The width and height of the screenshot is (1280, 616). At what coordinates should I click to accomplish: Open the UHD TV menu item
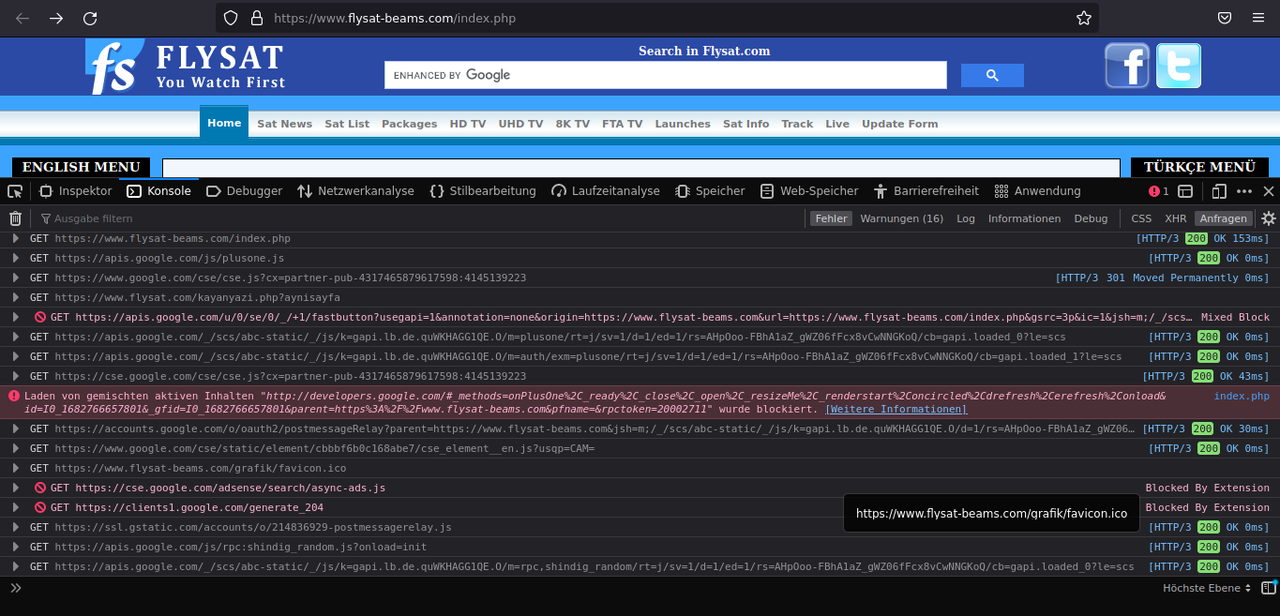[x=520, y=124]
